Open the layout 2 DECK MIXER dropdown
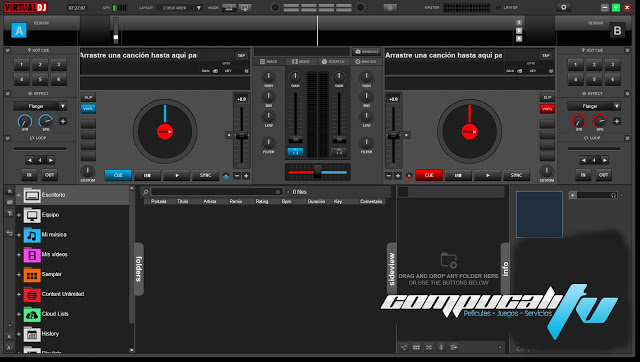This screenshot has width=640, height=362. (198, 8)
